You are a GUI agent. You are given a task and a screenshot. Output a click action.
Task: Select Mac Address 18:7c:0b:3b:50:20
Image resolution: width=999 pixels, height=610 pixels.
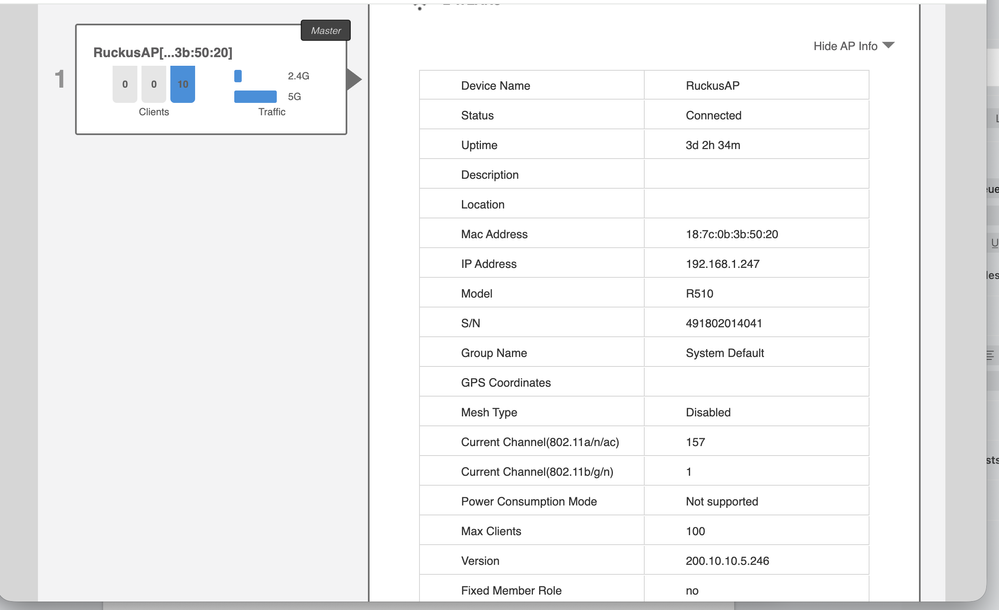pyautogui.click(x=732, y=235)
